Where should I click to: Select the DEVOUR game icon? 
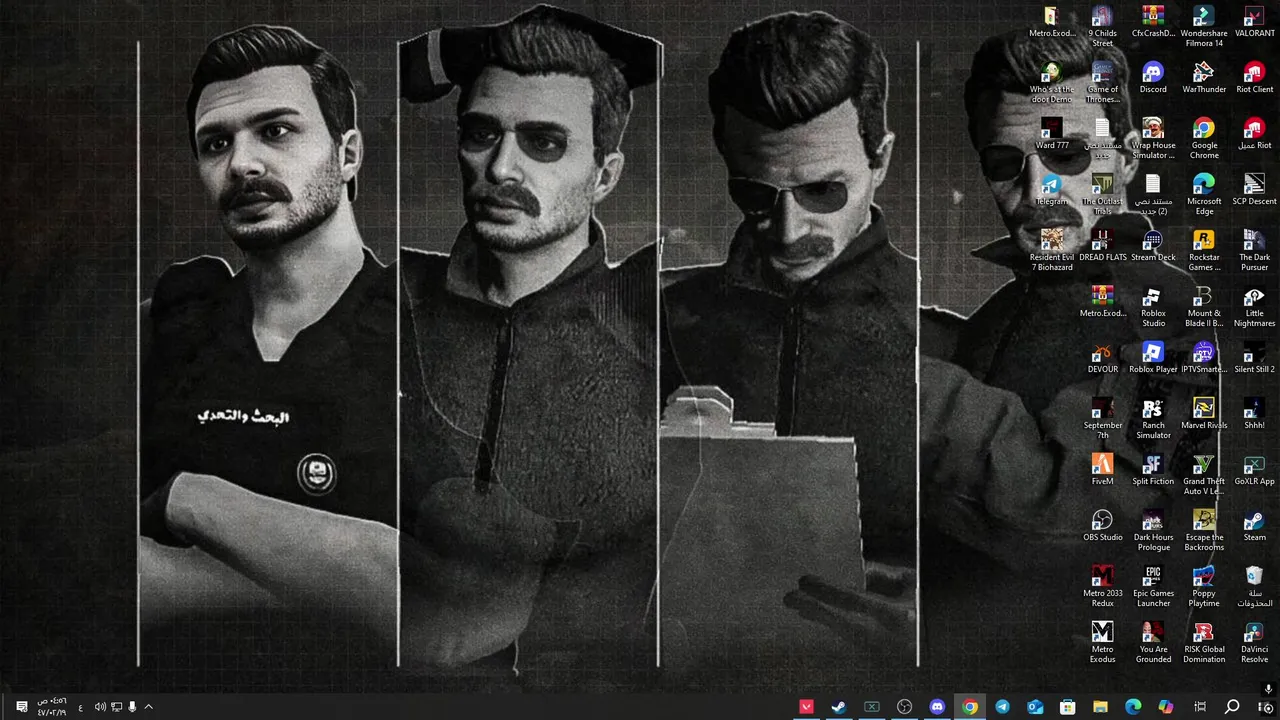[1102, 359]
